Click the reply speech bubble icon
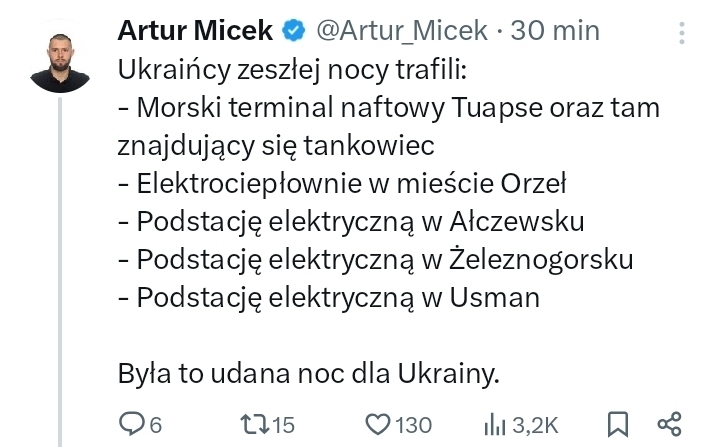 [131, 425]
